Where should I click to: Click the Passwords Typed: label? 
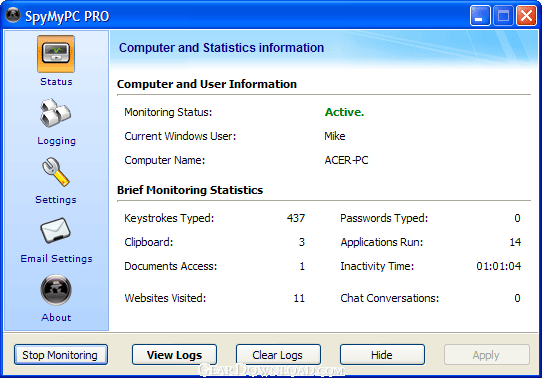click(x=384, y=218)
